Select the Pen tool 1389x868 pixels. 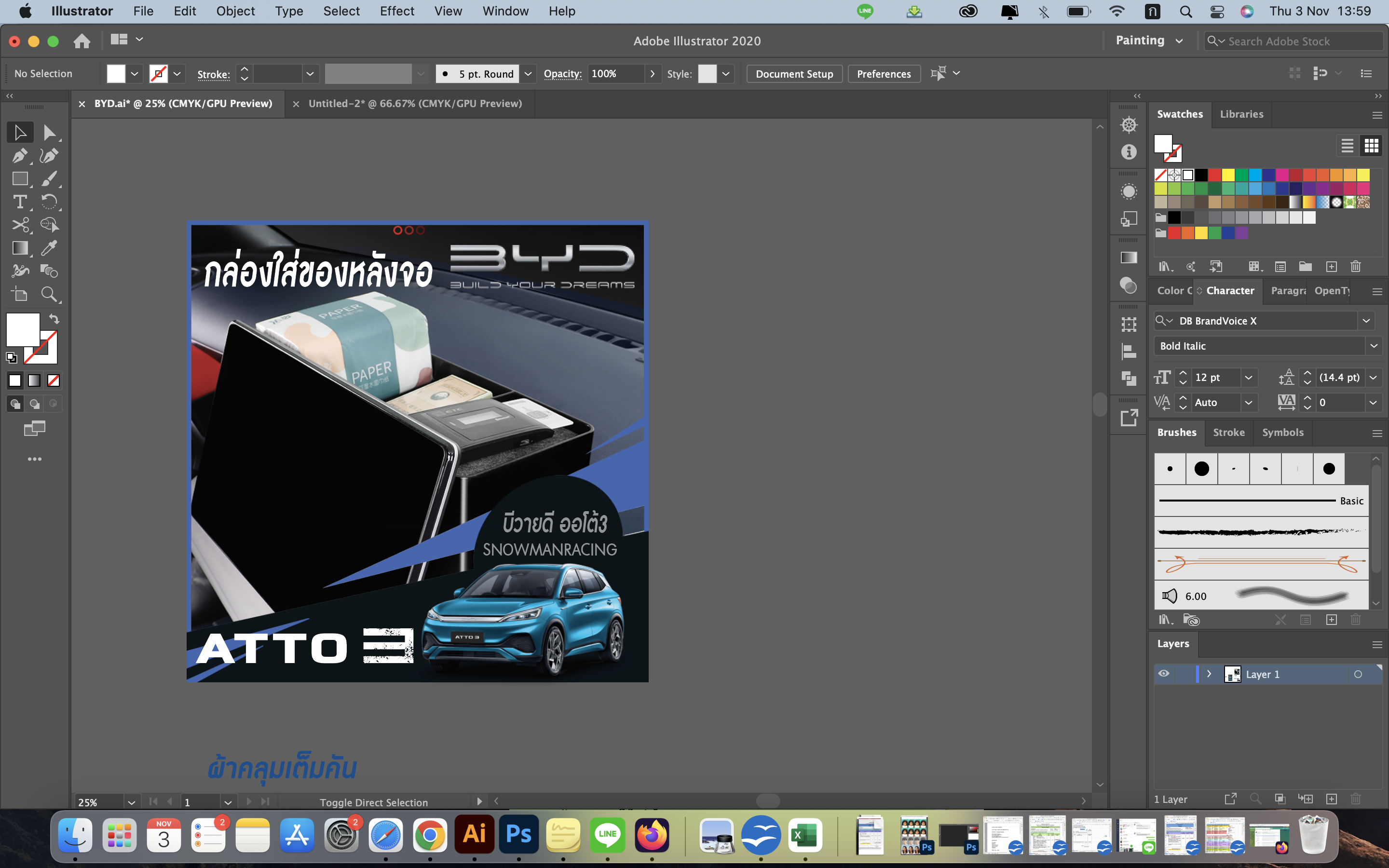(x=20, y=156)
